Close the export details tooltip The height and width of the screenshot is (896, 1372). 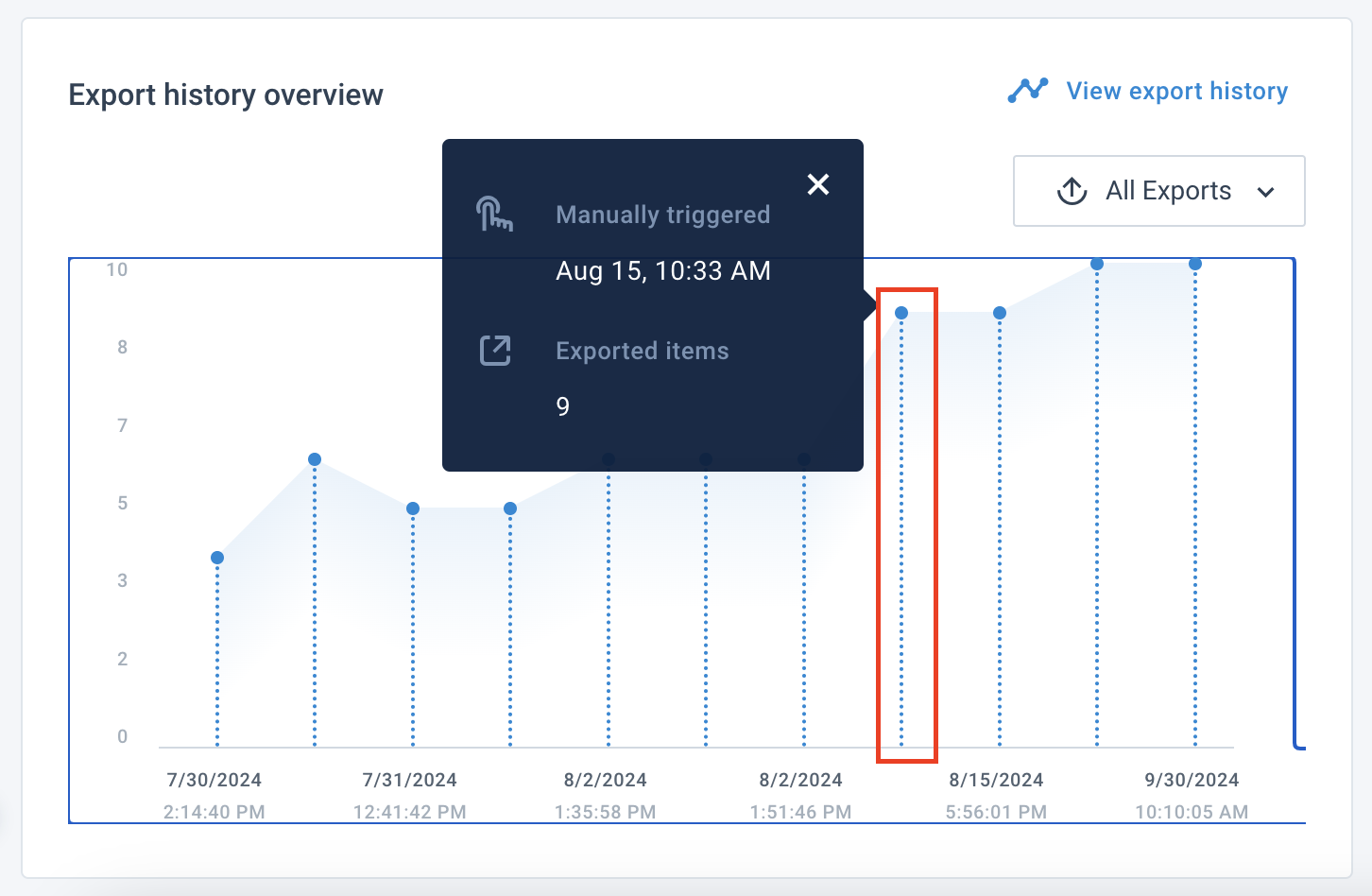click(x=818, y=184)
